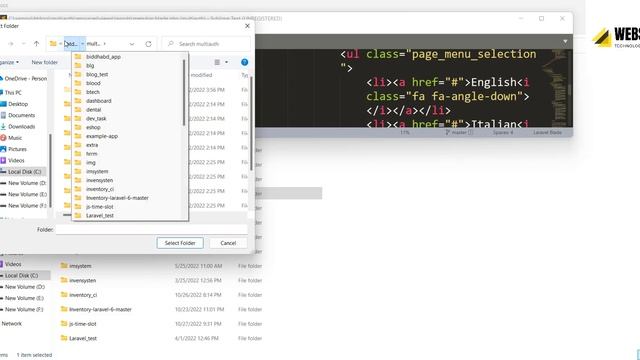
Task: Select inventory_ci folder in Explorer window
Action: click(83, 295)
